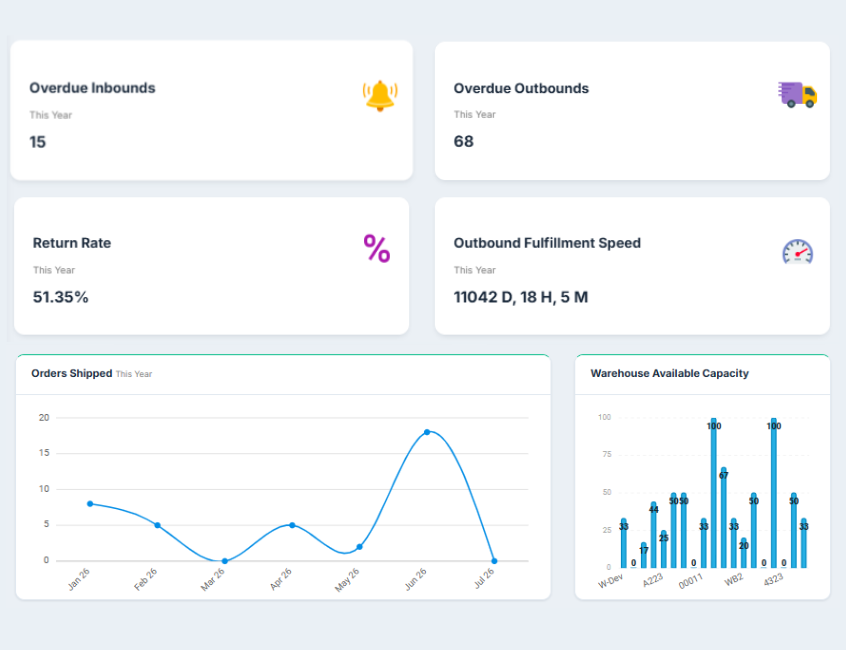Click This Year under Overdue Inbounds
846x650 pixels.
51,115
